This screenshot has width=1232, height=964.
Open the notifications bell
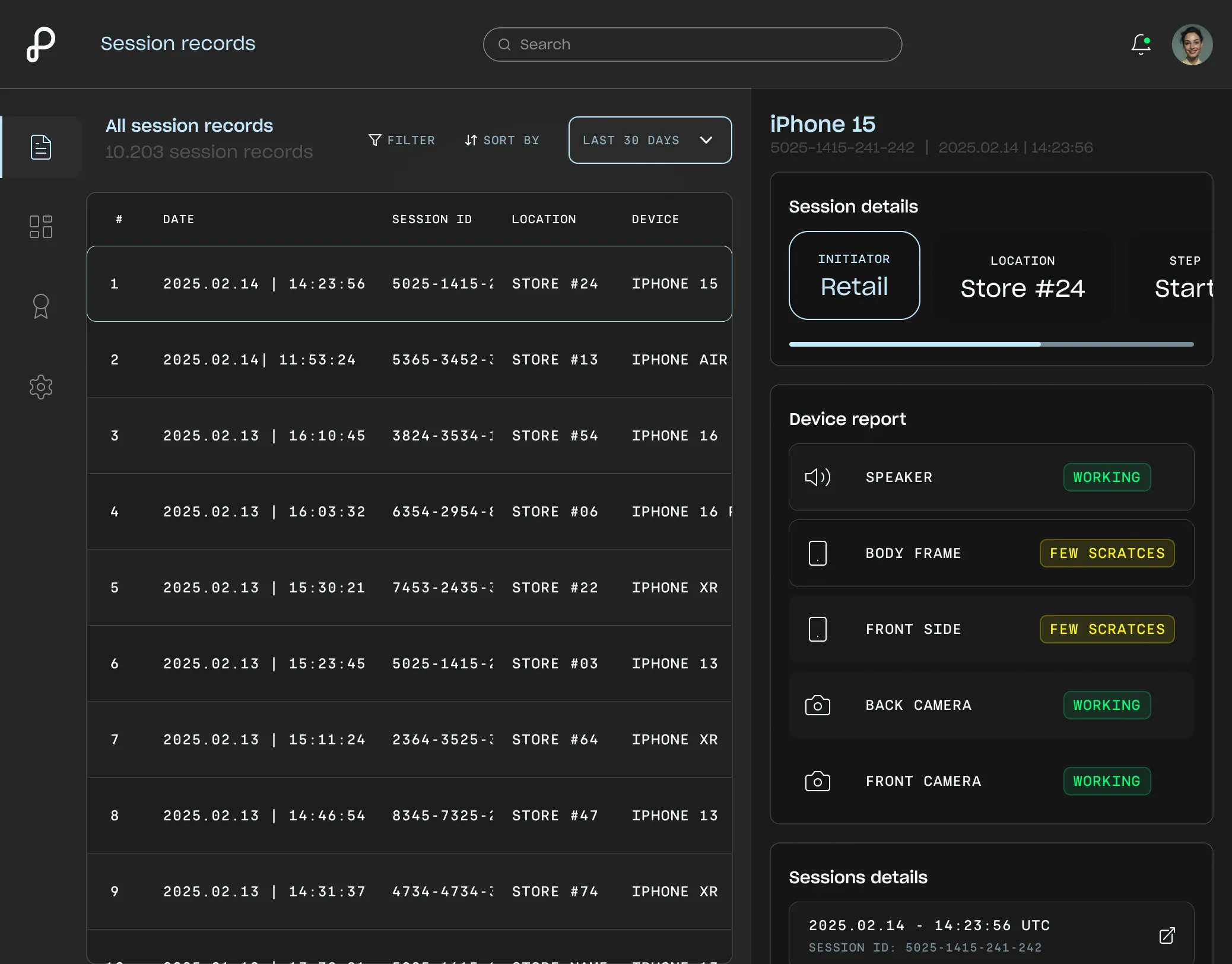click(x=1141, y=45)
